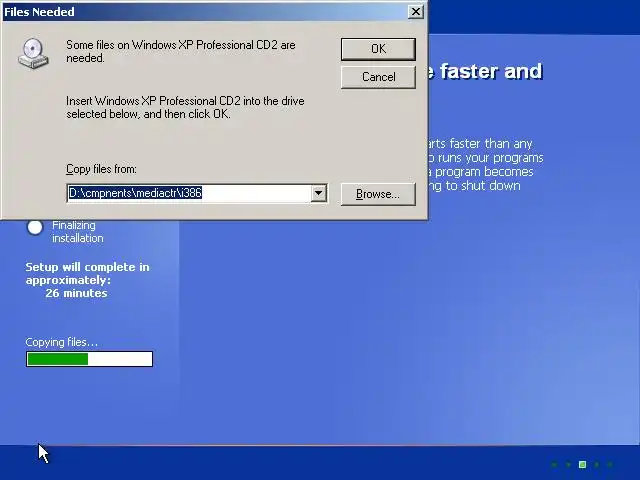Click the '26 minutes' remaining time text
This screenshot has height=480, width=640.
point(76,293)
